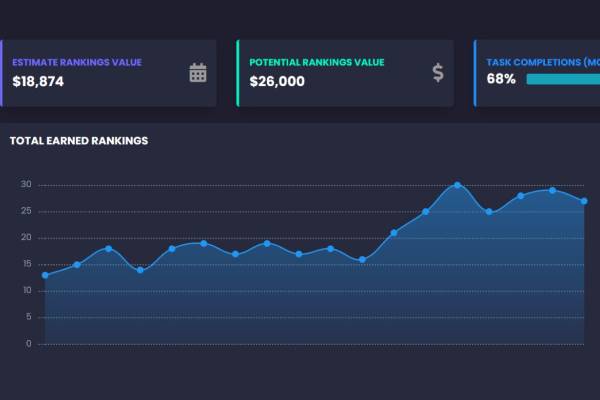The width and height of the screenshot is (600, 400).
Task: Click the y-axis label 20
Action: (x=26, y=237)
